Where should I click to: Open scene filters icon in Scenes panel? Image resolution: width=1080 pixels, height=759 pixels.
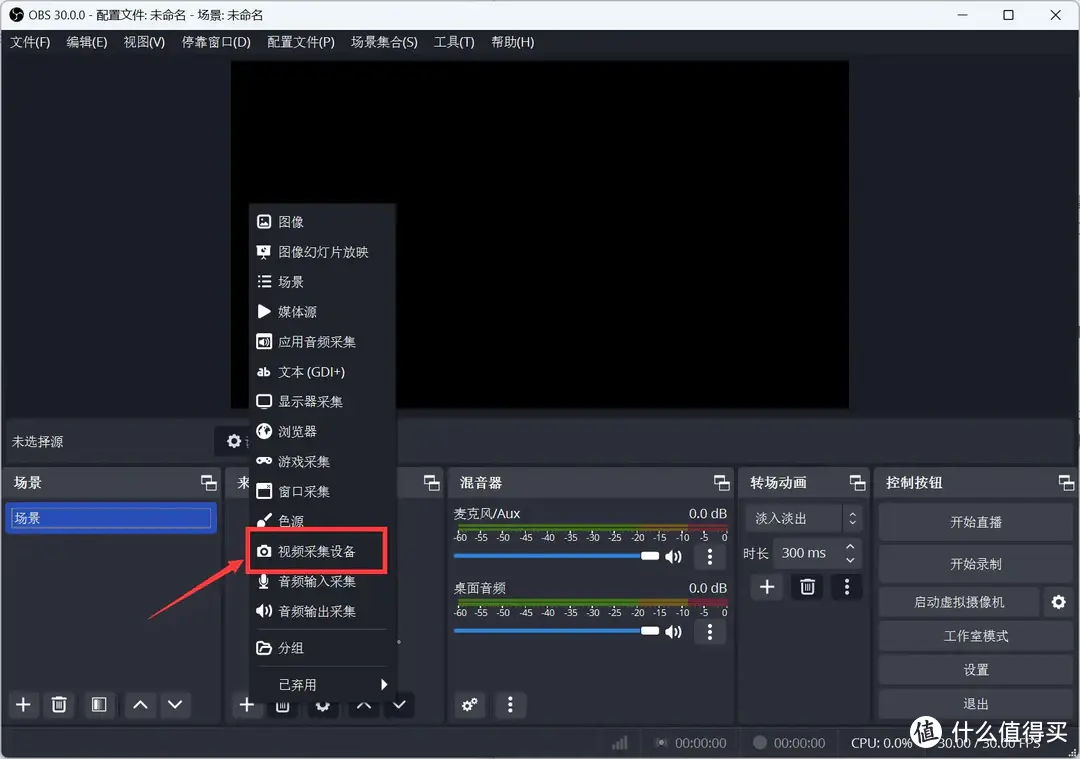pyautogui.click(x=99, y=705)
